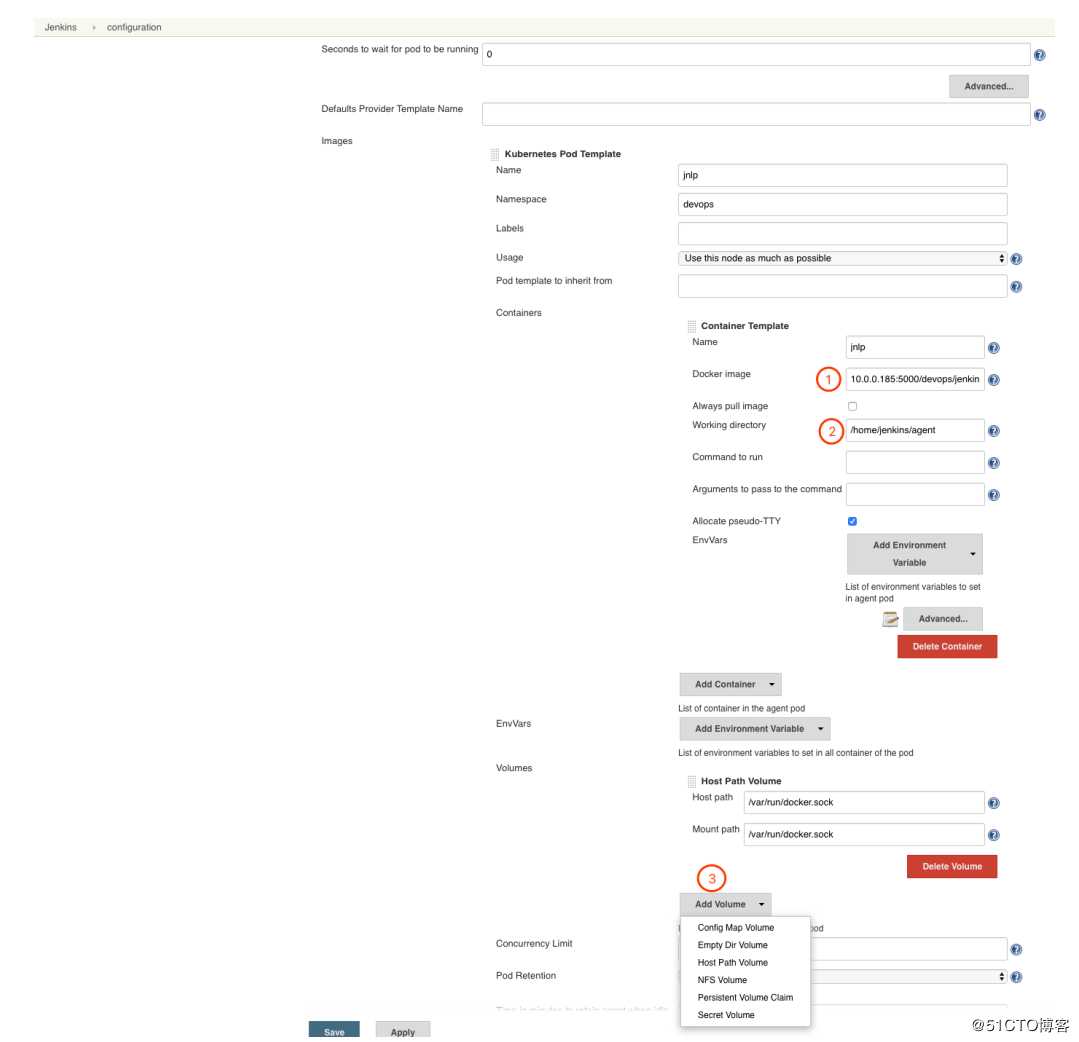This screenshot has width=1079, height=1042.
Task: Open help icon beside Usage dropdown
Action: click(1016, 259)
